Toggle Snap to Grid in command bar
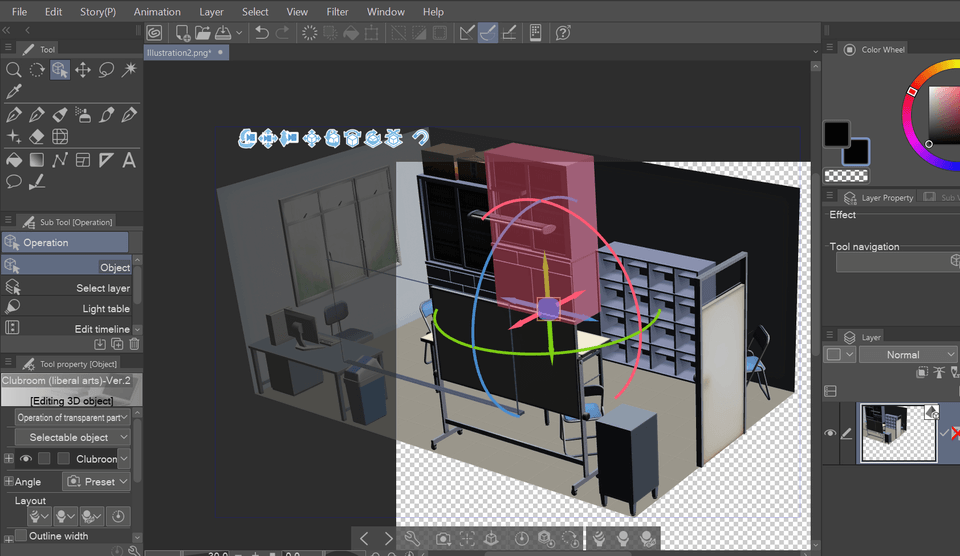The image size is (960, 556). (509, 33)
